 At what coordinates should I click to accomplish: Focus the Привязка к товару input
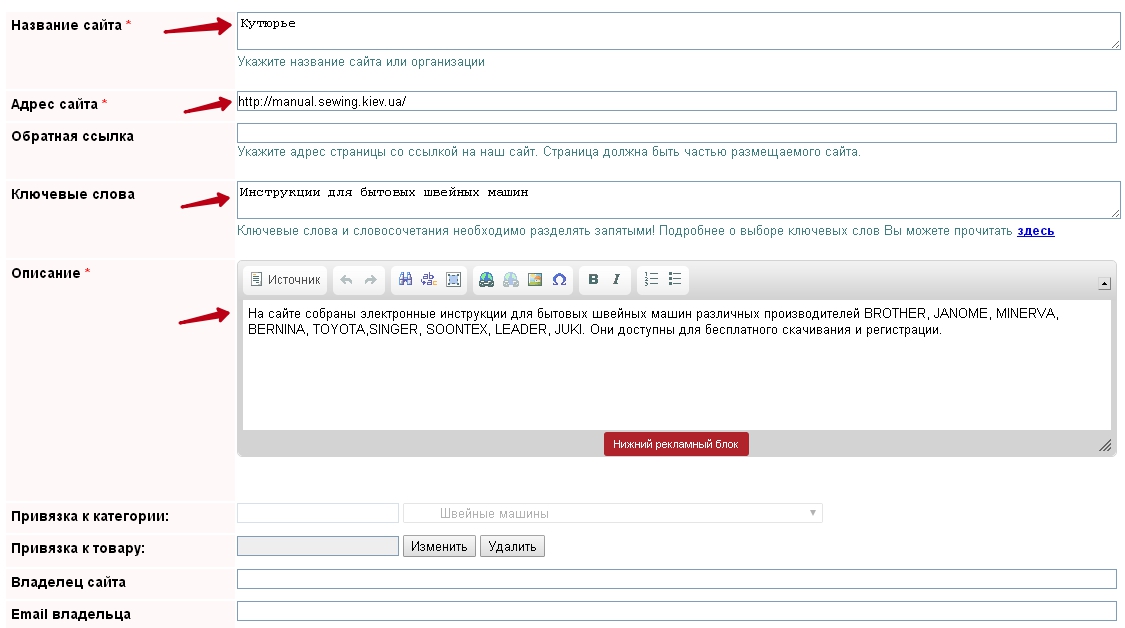click(318, 546)
